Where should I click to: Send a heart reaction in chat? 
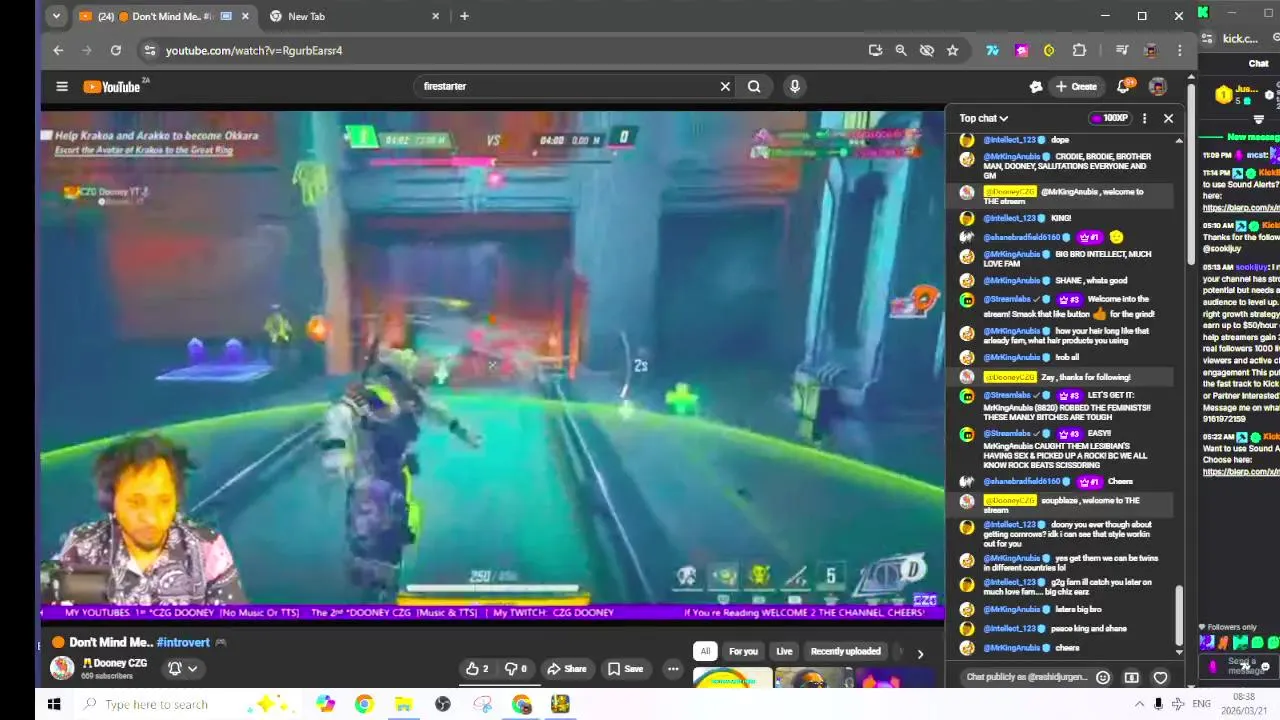coord(1161,677)
